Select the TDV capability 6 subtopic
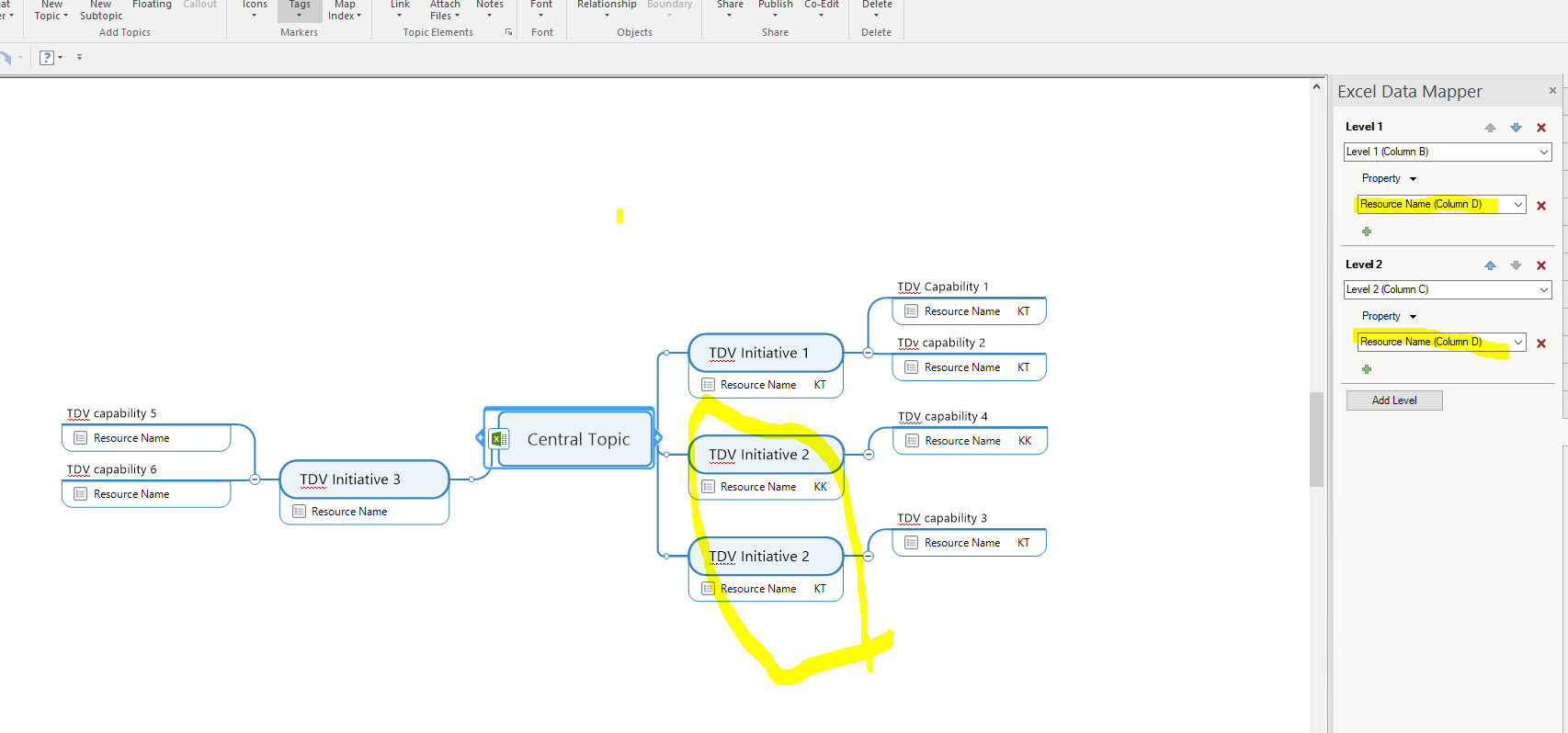The height and width of the screenshot is (733, 1568). click(111, 469)
